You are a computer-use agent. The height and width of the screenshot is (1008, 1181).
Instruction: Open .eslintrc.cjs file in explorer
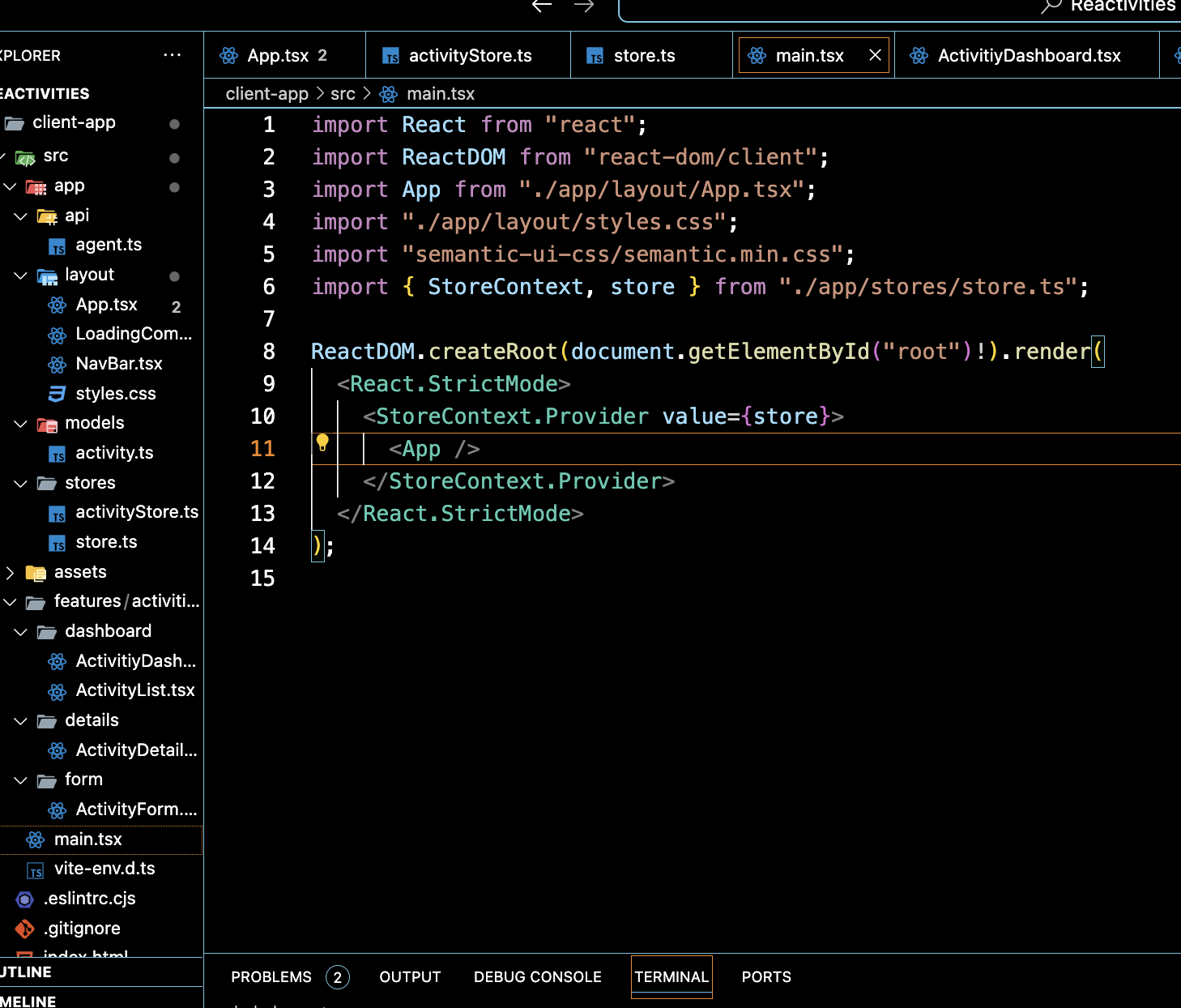89,899
